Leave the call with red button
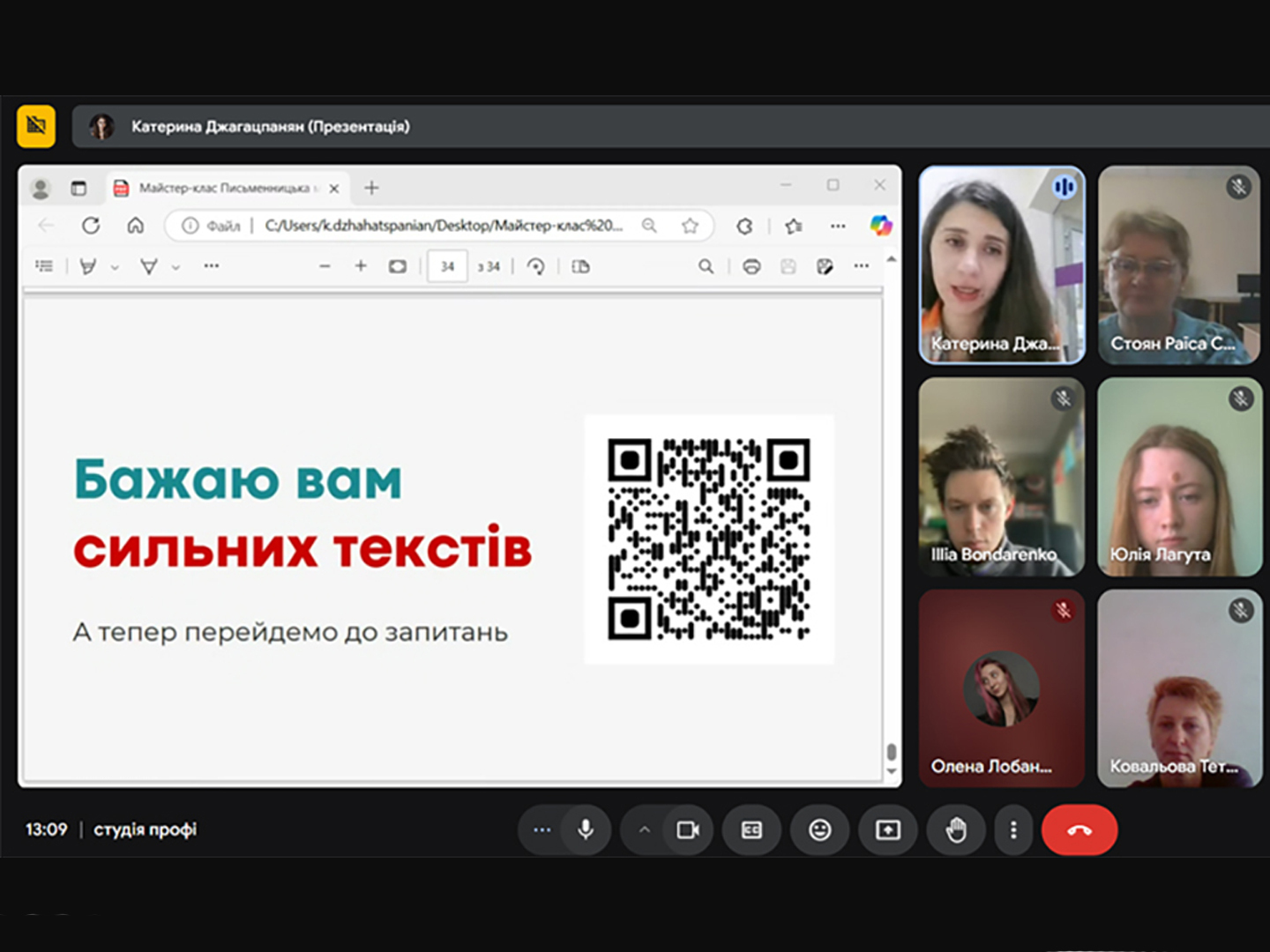The image size is (1270, 952). (x=1079, y=829)
